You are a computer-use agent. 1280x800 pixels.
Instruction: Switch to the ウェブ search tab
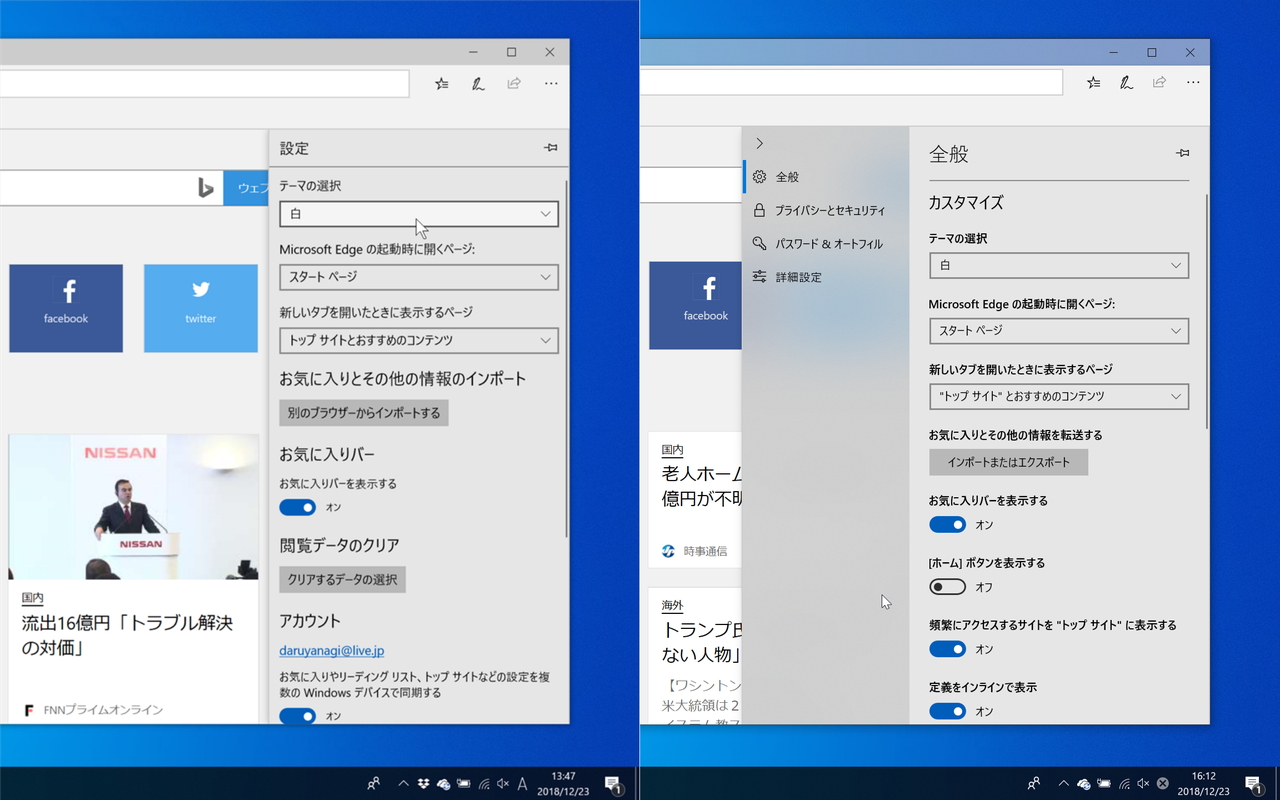click(252, 187)
